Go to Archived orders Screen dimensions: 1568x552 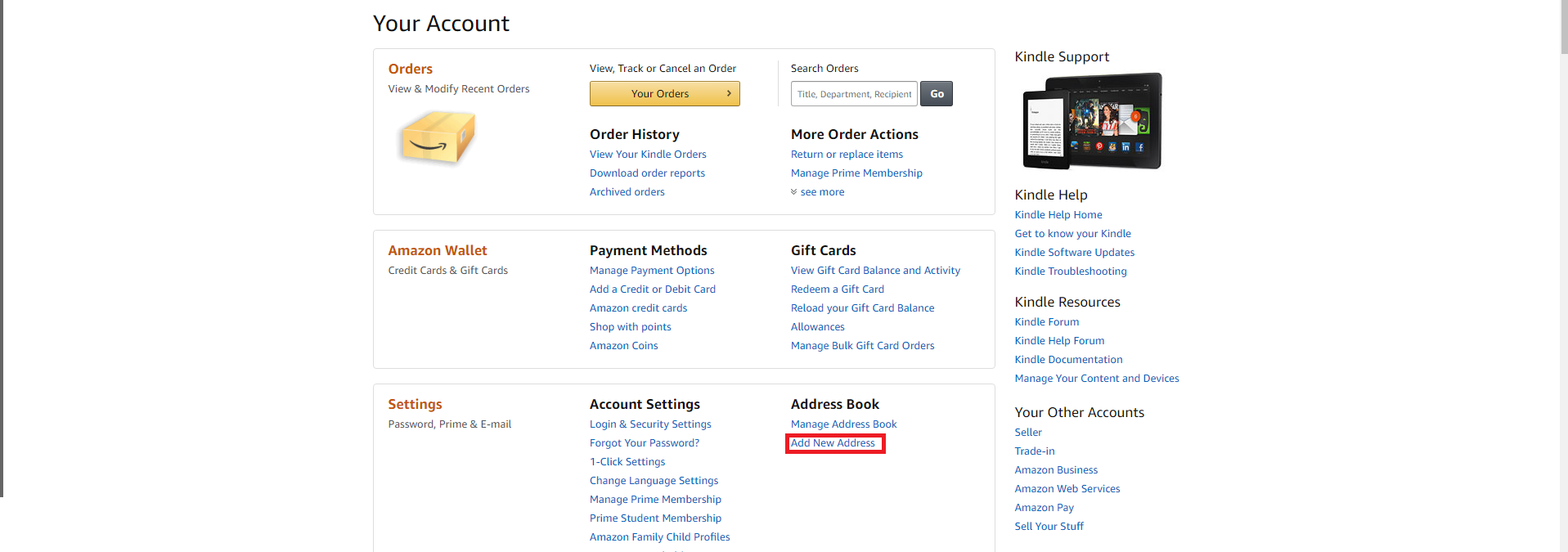[627, 192]
